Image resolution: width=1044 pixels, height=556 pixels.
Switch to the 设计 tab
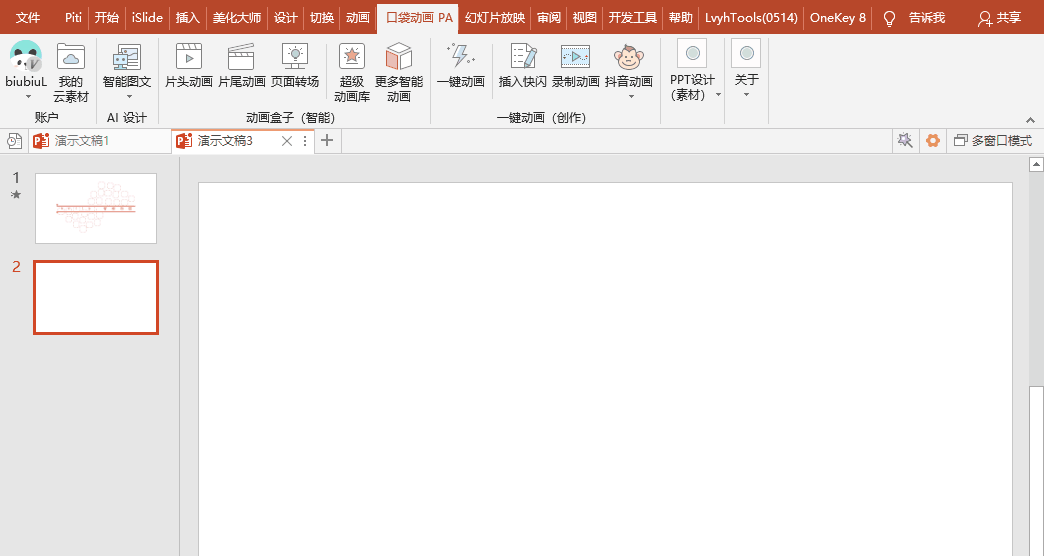click(286, 17)
